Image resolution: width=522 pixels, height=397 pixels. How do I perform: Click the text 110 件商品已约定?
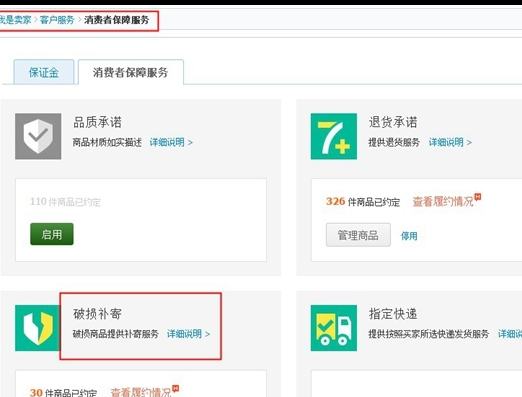point(65,202)
